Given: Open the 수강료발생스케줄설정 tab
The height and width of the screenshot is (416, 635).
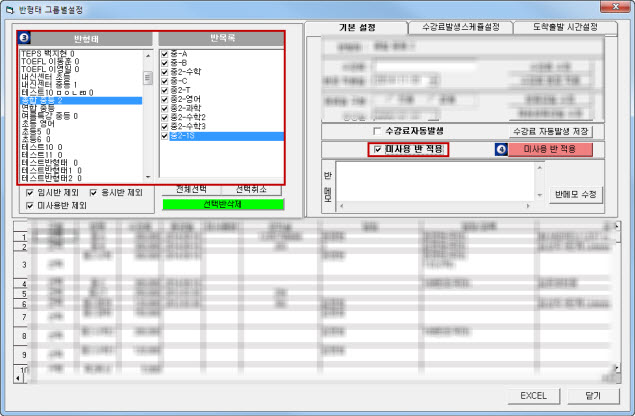Looking at the screenshot, I should click(460, 27).
